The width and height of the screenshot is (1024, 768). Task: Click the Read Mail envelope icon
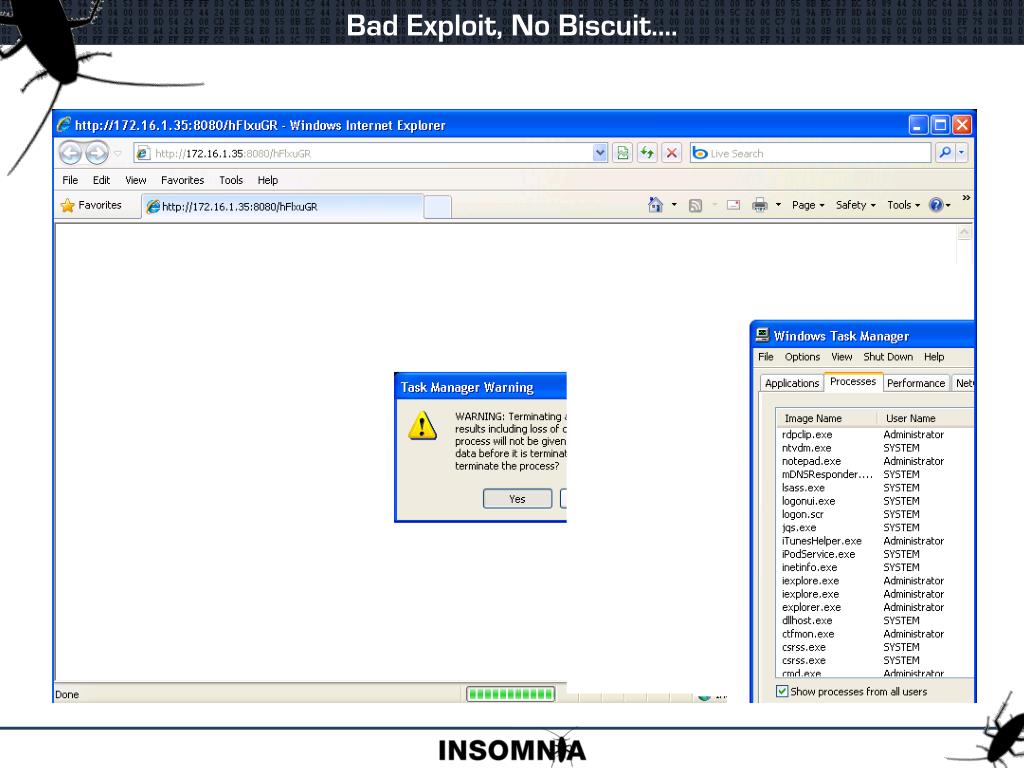tap(733, 205)
